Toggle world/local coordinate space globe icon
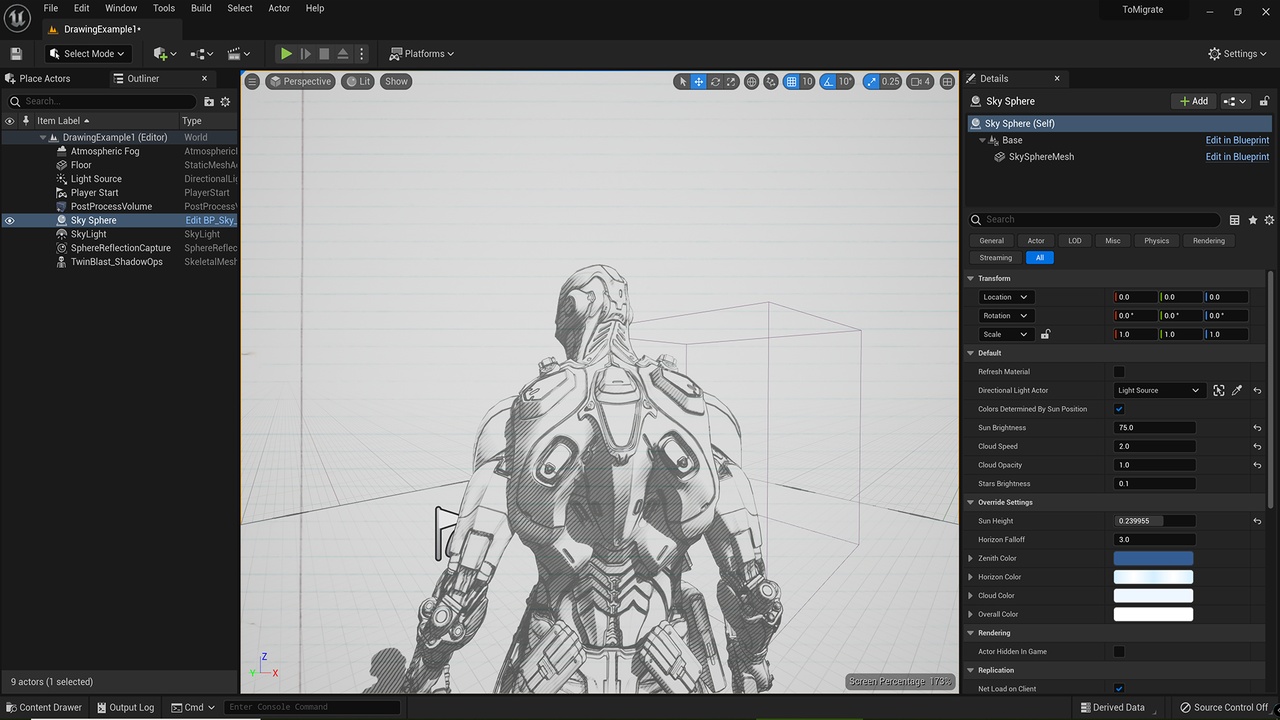Viewport: 1280px width, 720px height. (752, 82)
